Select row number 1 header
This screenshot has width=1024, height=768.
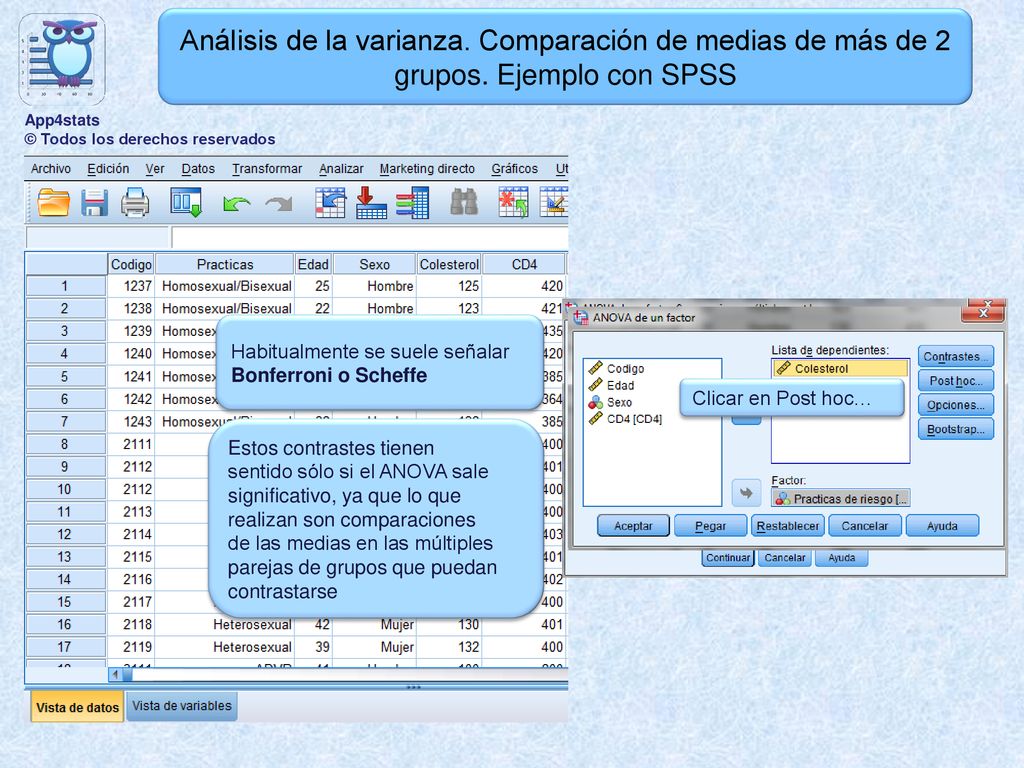tap(65, 286)
